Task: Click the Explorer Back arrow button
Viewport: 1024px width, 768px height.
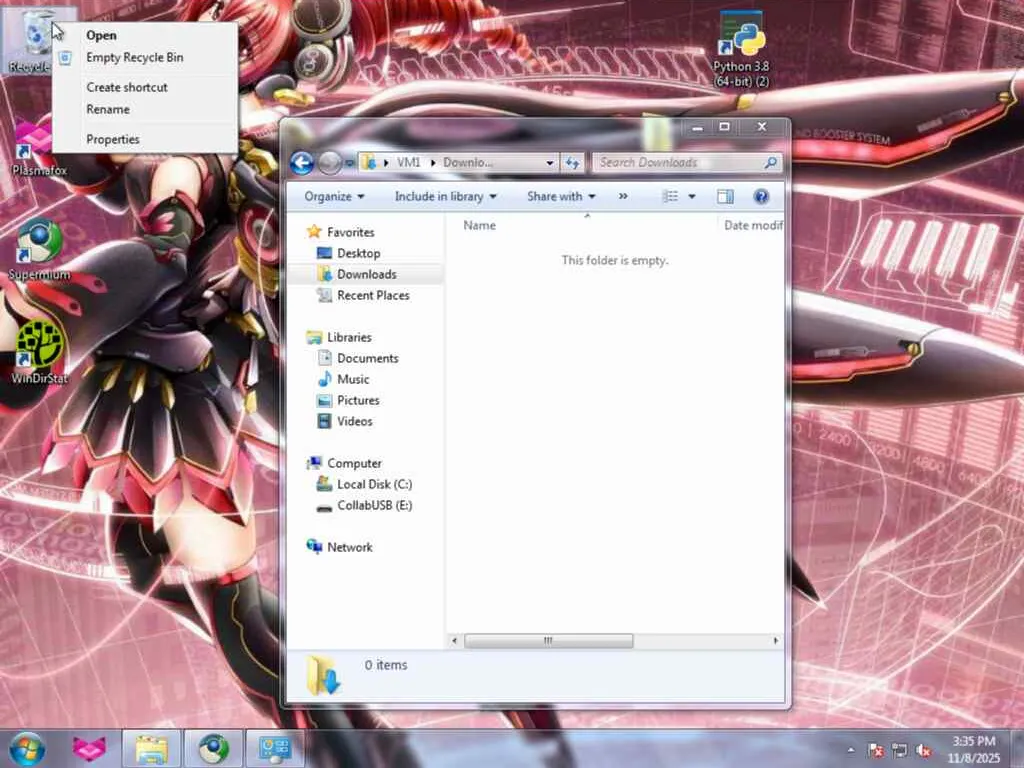Action: pyautogui.click(x=302, y=163)
